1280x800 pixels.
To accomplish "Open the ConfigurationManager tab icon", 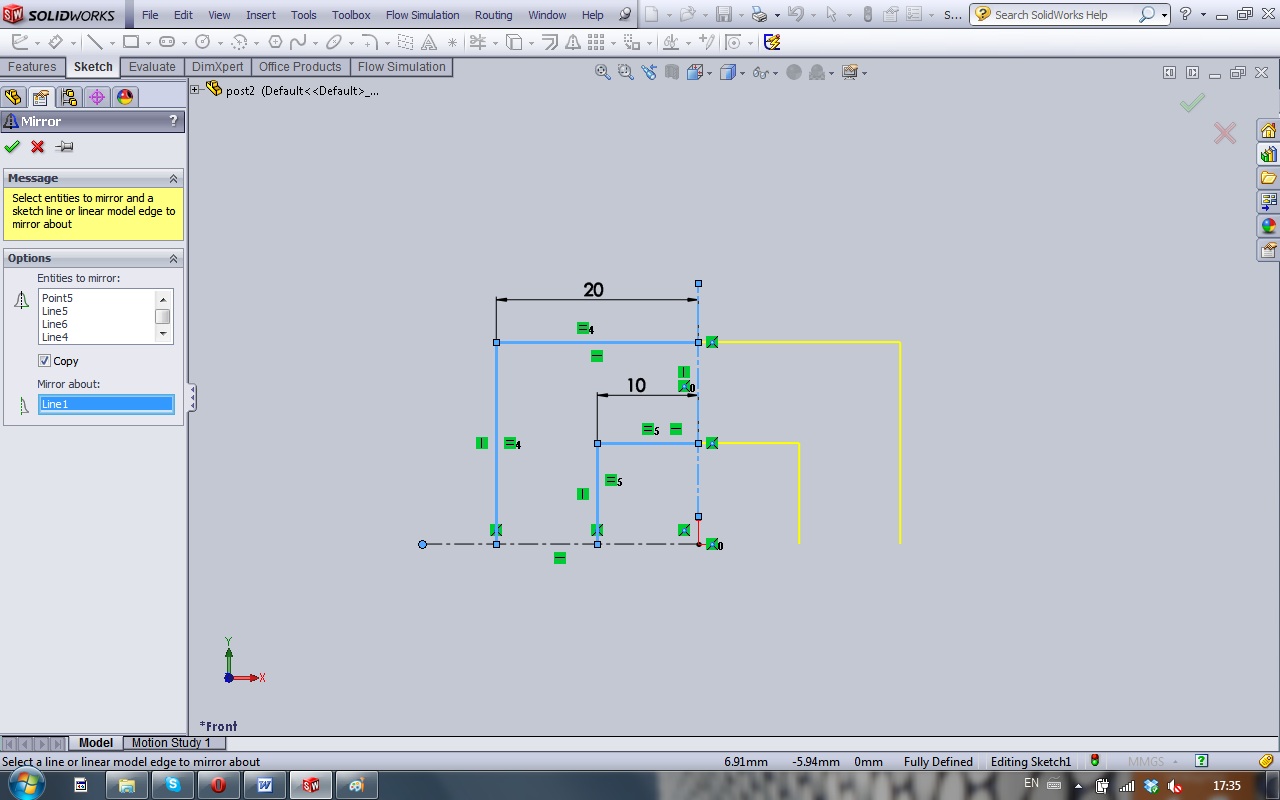I will click(69, 97).
